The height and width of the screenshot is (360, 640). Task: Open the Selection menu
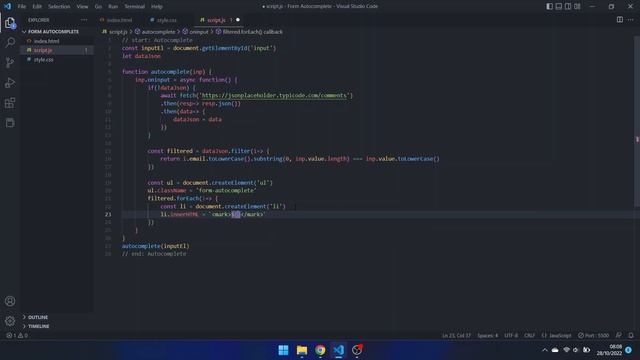pos(59,7)
